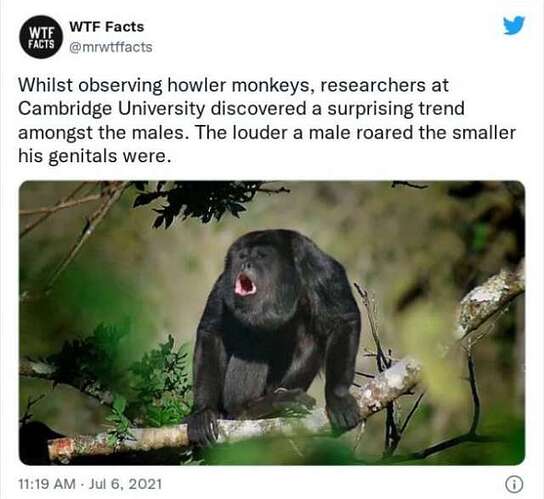The height and width of the screenshot is (499, 544).
Task: Open the tweet info icon
Action: [514, 484]
